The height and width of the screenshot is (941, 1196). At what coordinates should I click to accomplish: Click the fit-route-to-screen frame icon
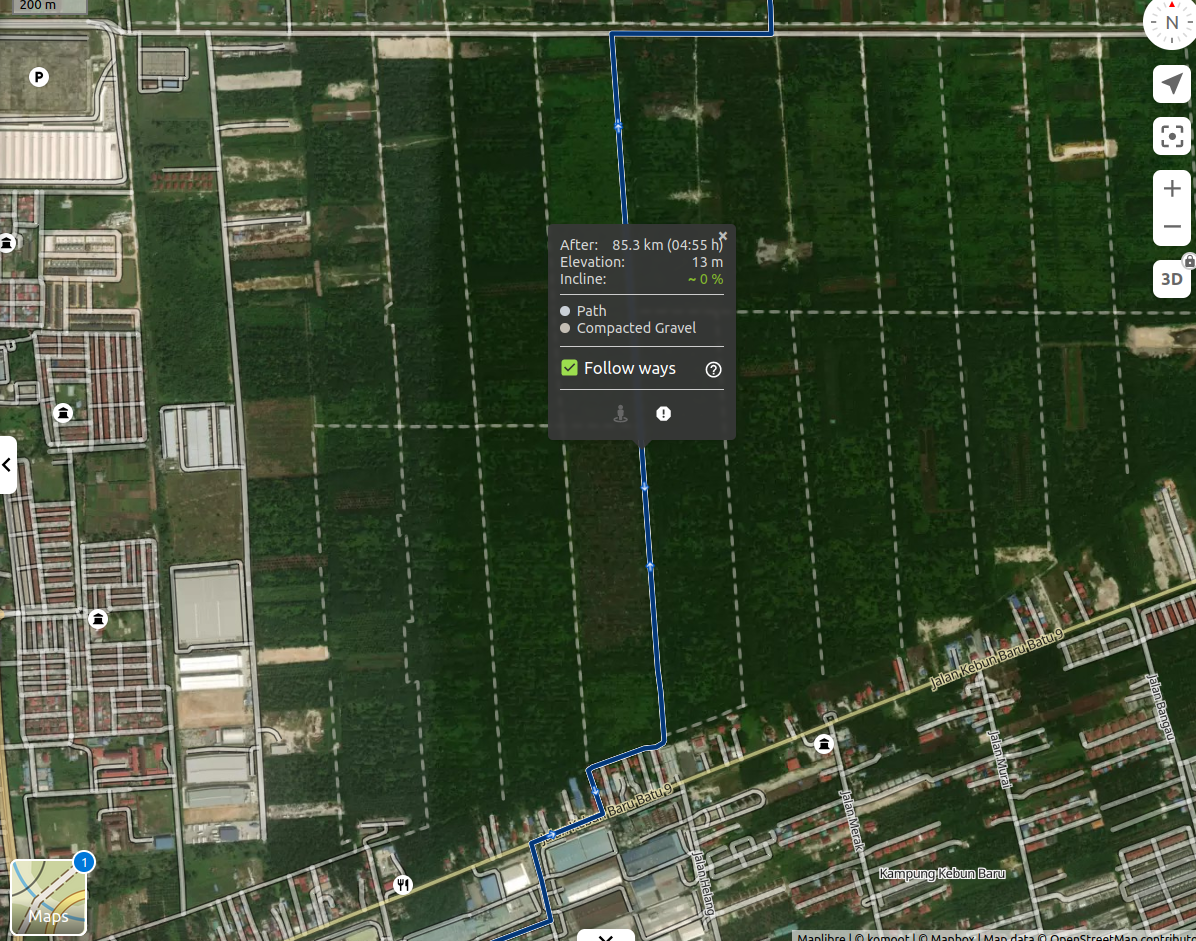[x=1172, y=136]
